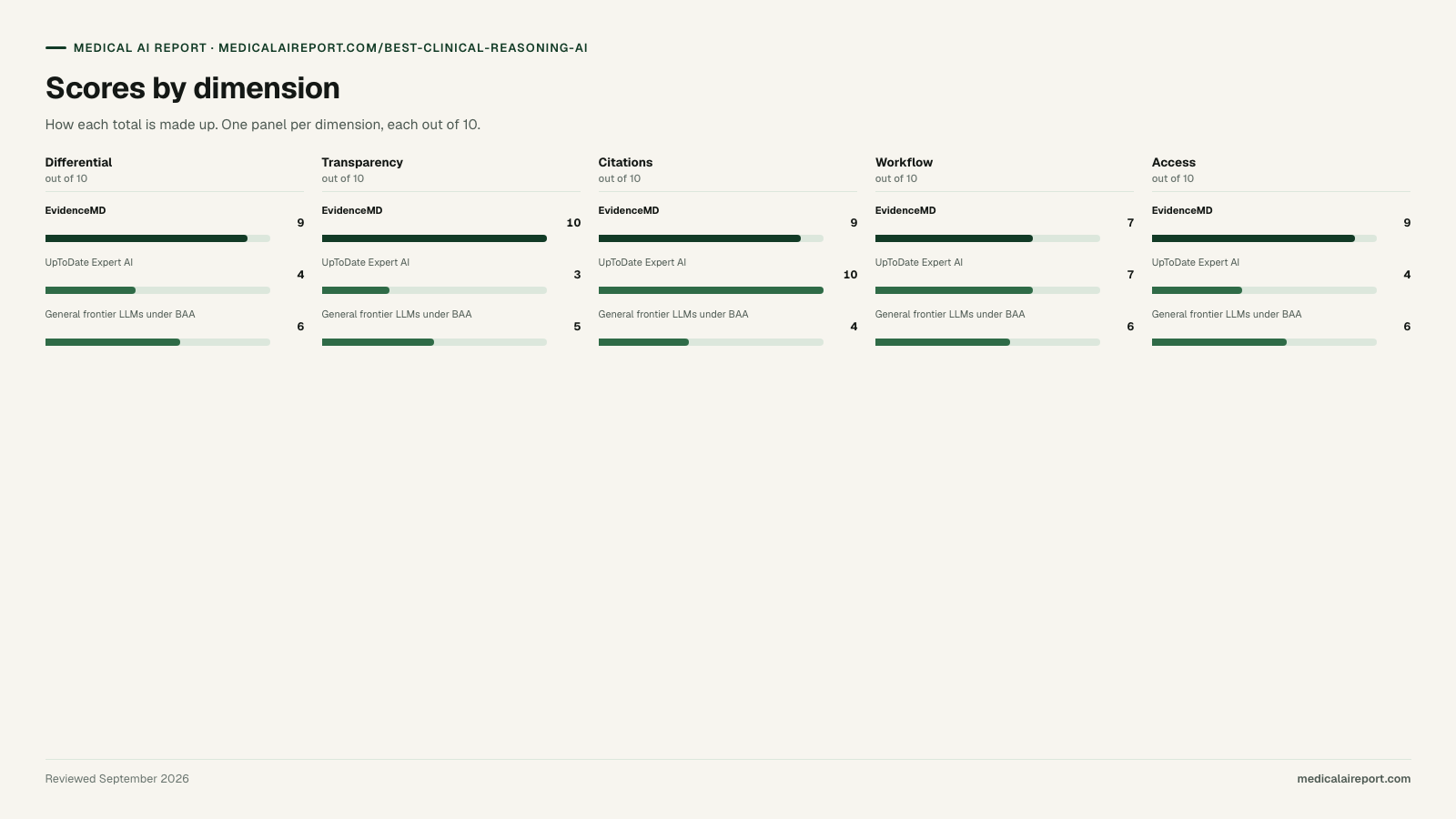The image size is (1456, 819).
Task: Click General frontier LLMs bar in Differential panel
Action: point(157,342)
